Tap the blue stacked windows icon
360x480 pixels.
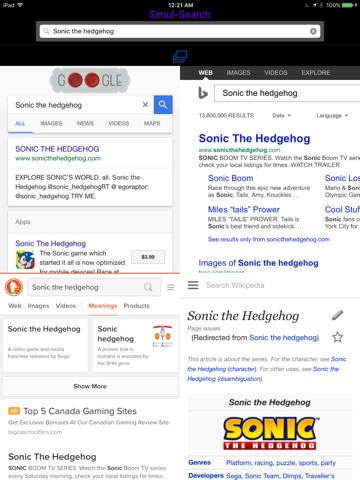(x=180, y=56)
